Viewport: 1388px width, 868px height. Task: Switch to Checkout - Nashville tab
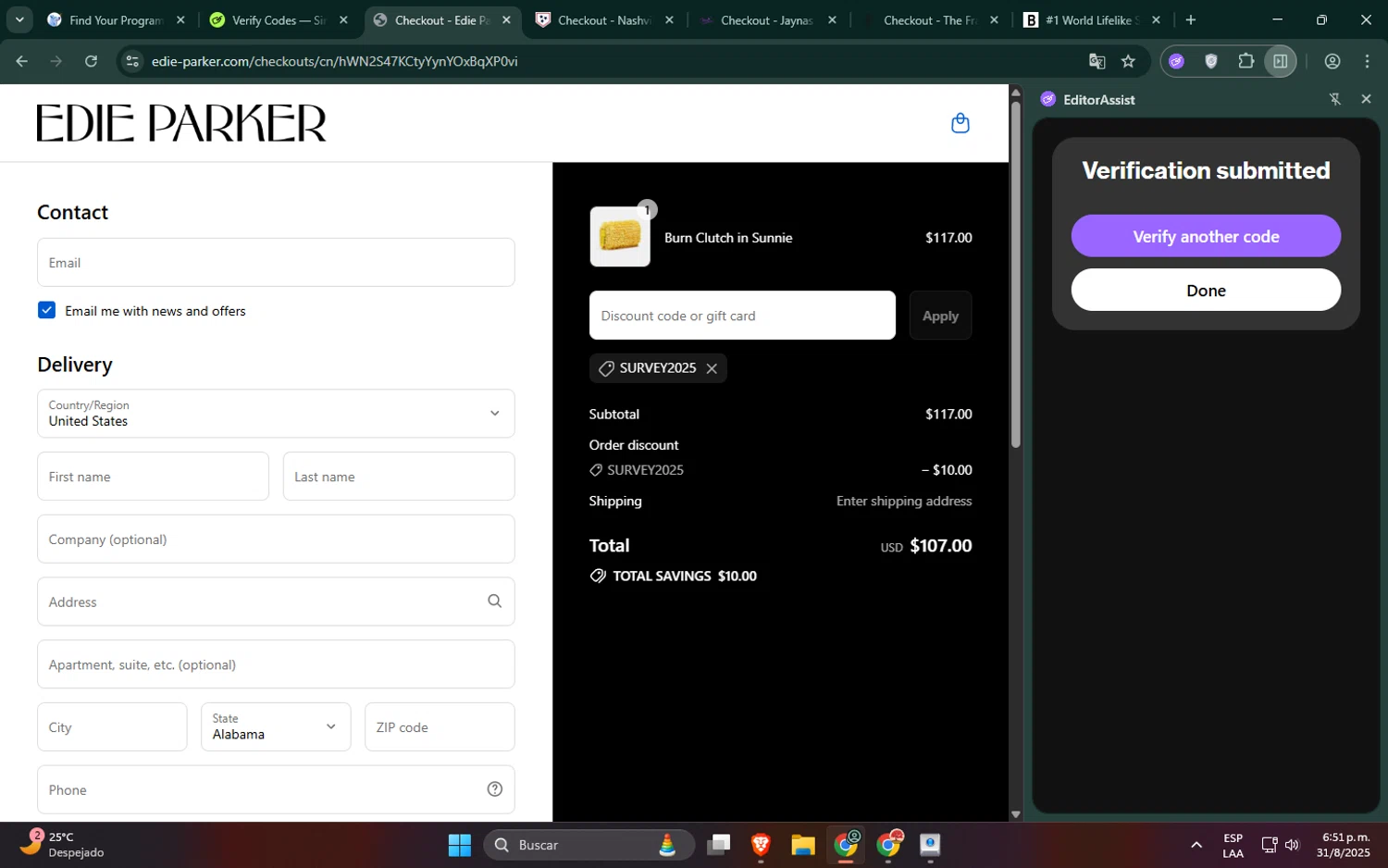(604, 20)
